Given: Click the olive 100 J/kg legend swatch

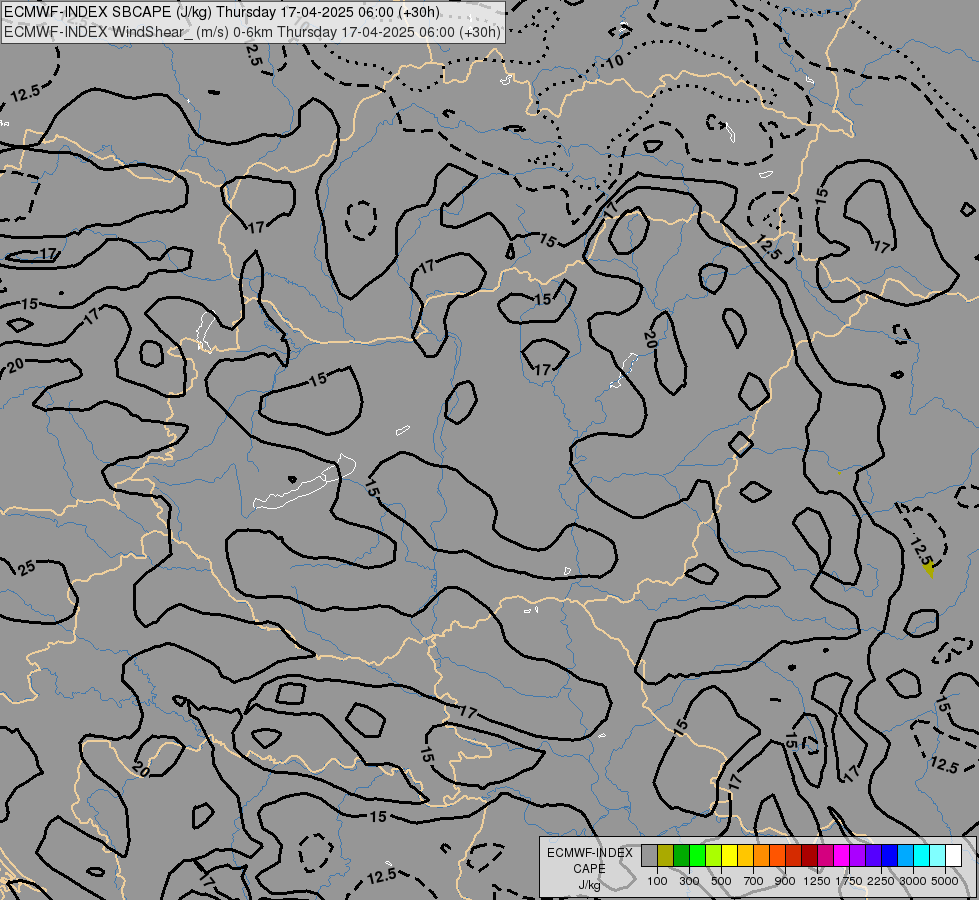Looking at the screenshot, I should (x=666, y=856).
